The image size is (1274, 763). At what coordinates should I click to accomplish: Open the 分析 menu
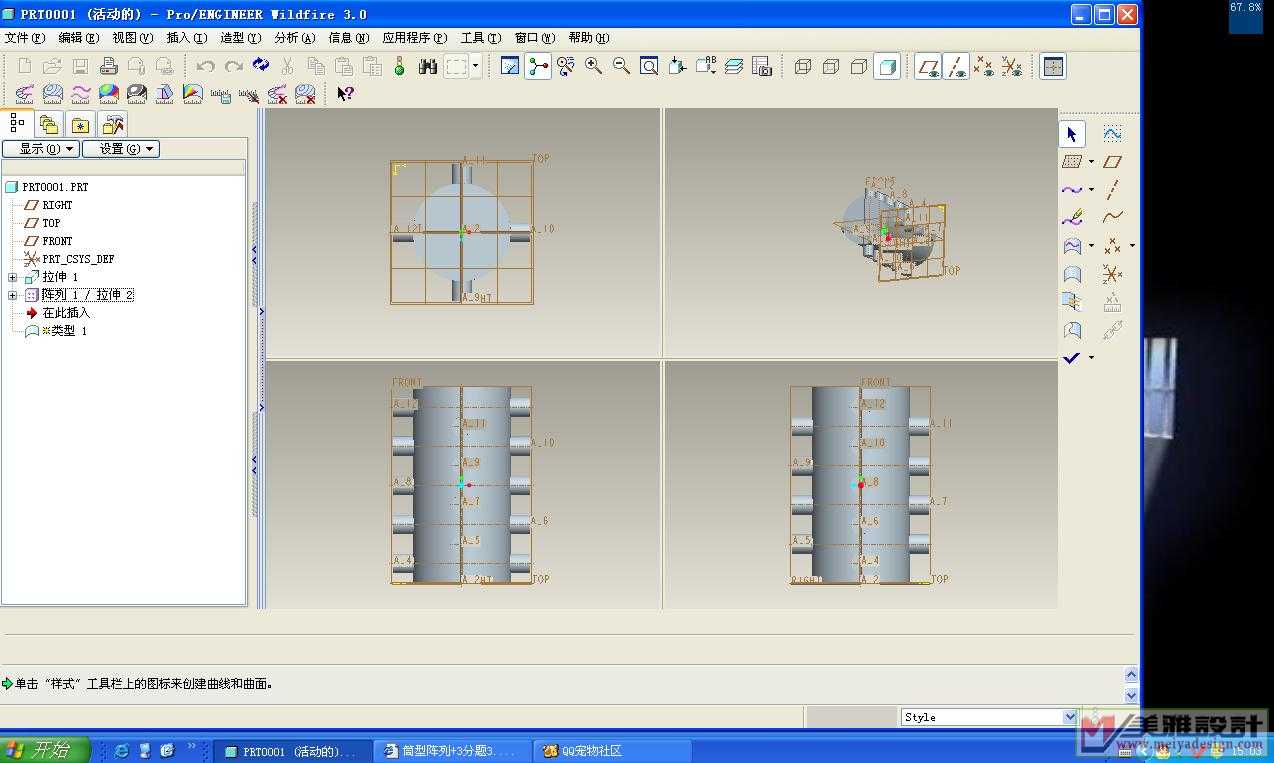[294, 38]
